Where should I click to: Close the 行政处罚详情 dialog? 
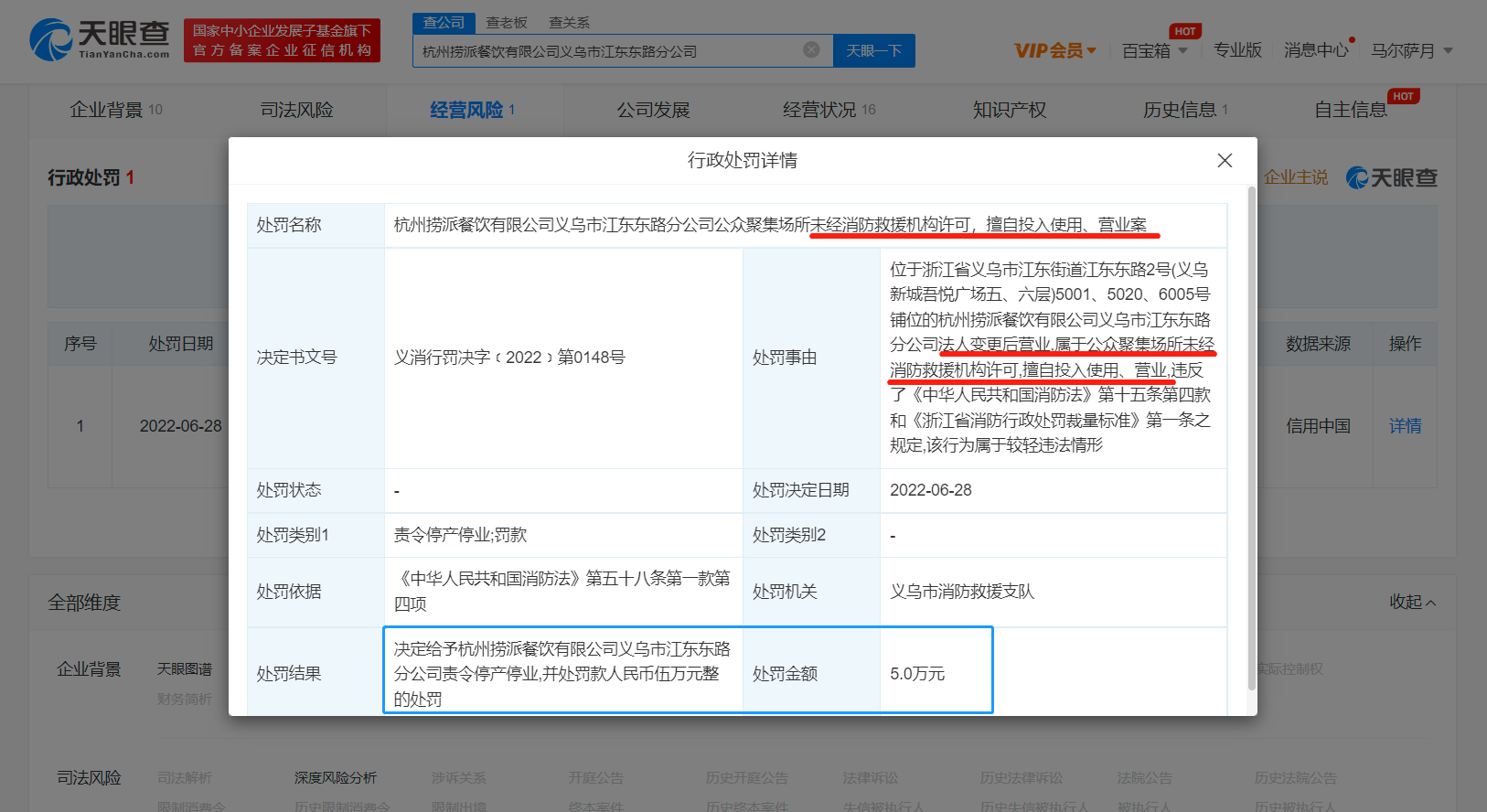coord(1225,160)
